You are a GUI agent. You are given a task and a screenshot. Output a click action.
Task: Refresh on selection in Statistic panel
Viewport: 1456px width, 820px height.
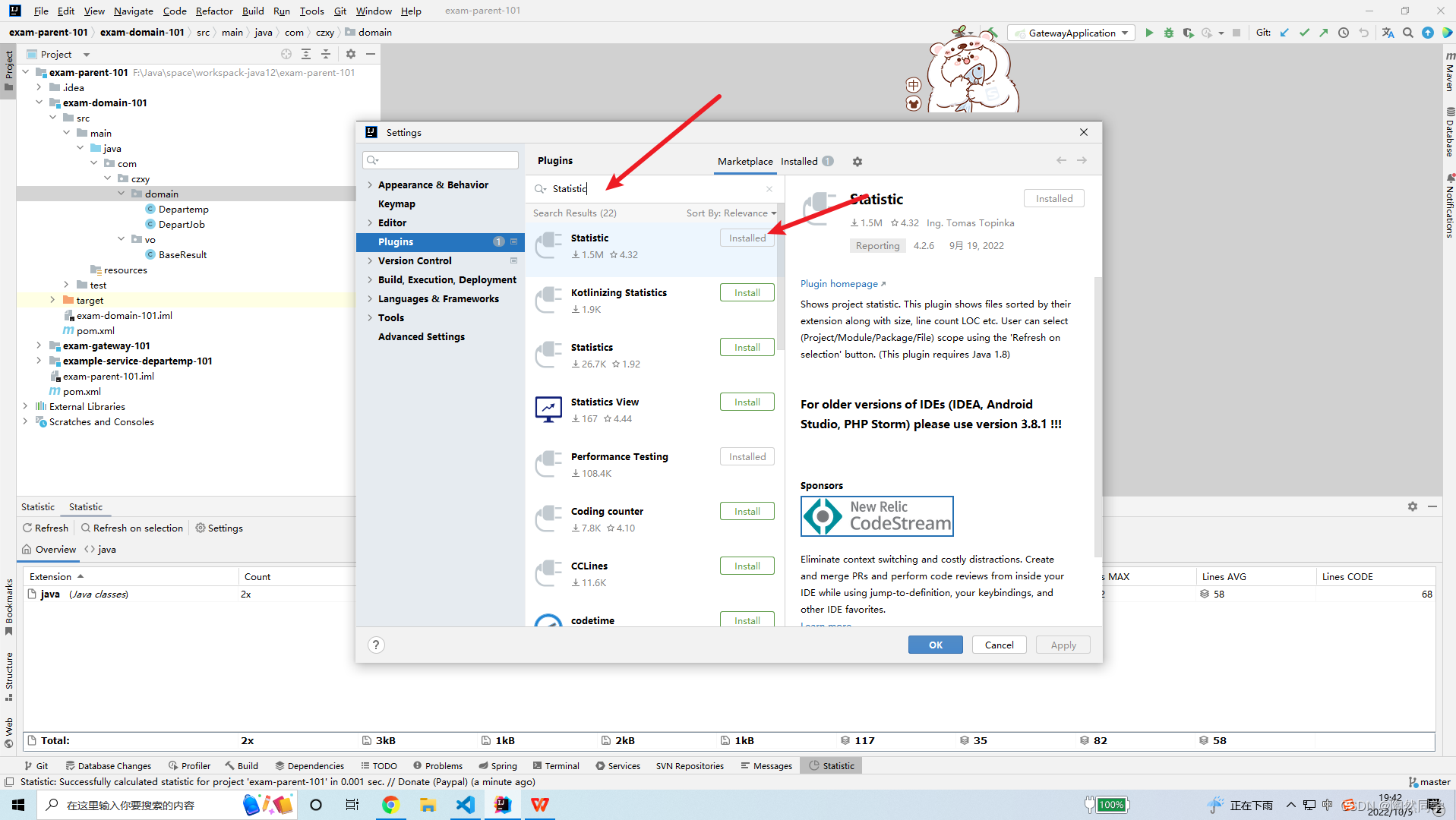[x=132, y=528]
